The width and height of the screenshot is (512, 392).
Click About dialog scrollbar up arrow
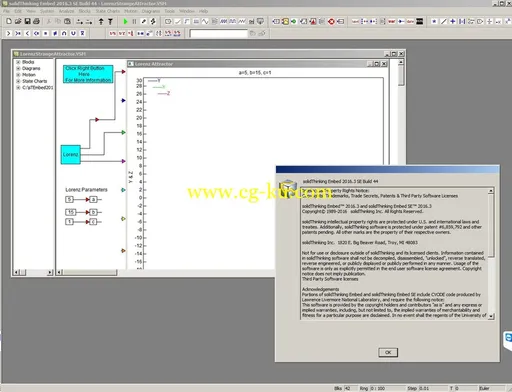coord(491,191)
